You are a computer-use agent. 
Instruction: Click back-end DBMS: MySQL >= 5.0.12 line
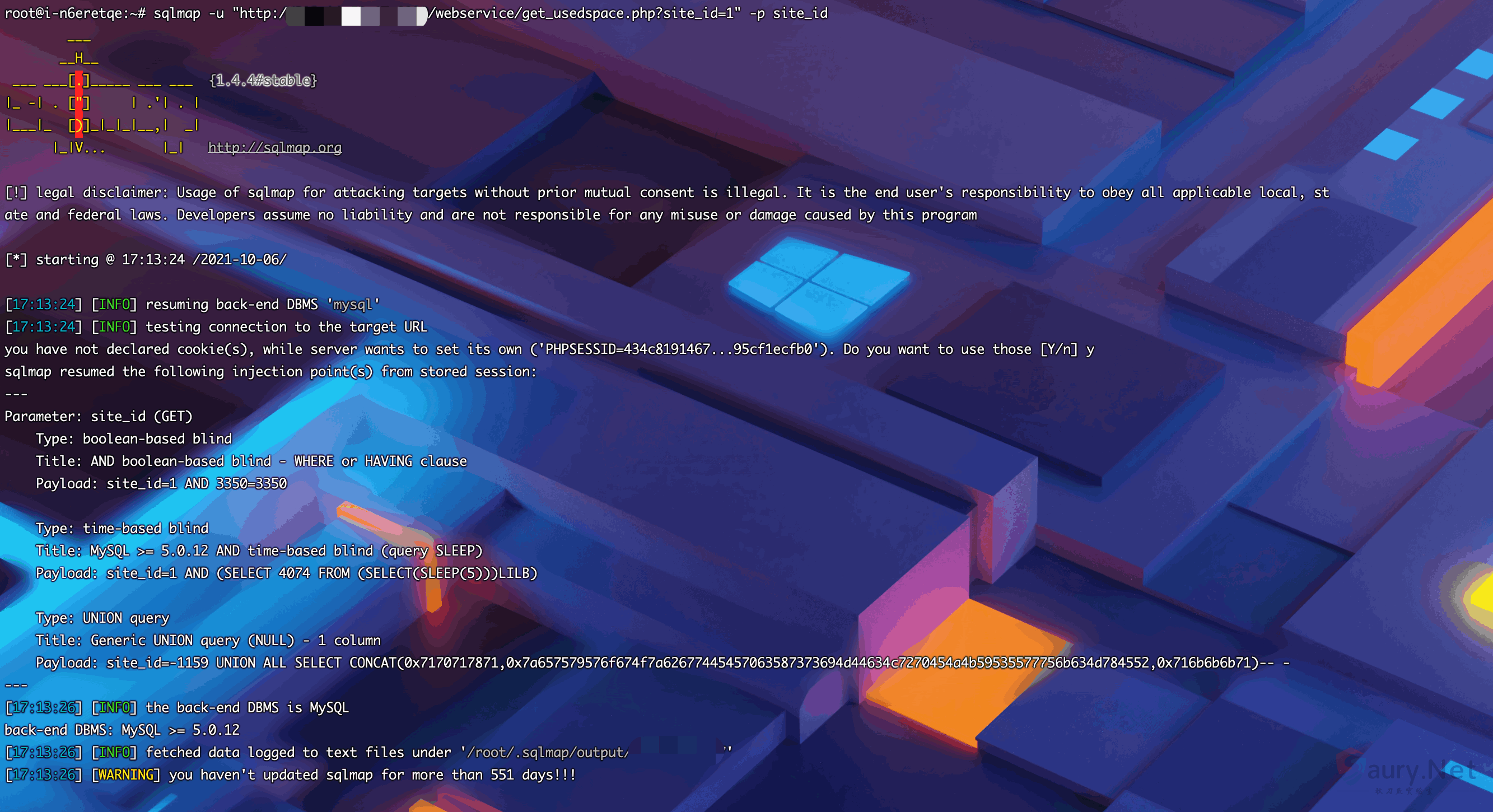122,730
